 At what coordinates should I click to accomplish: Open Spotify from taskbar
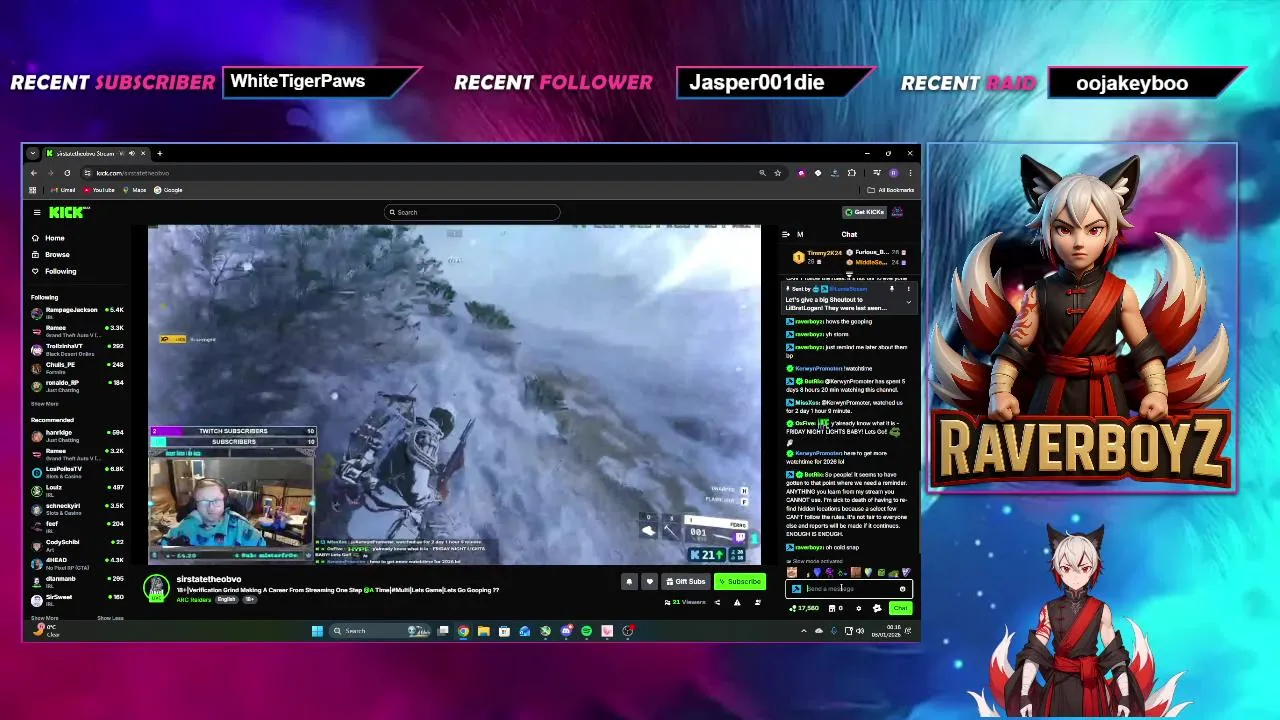[586, 631]
